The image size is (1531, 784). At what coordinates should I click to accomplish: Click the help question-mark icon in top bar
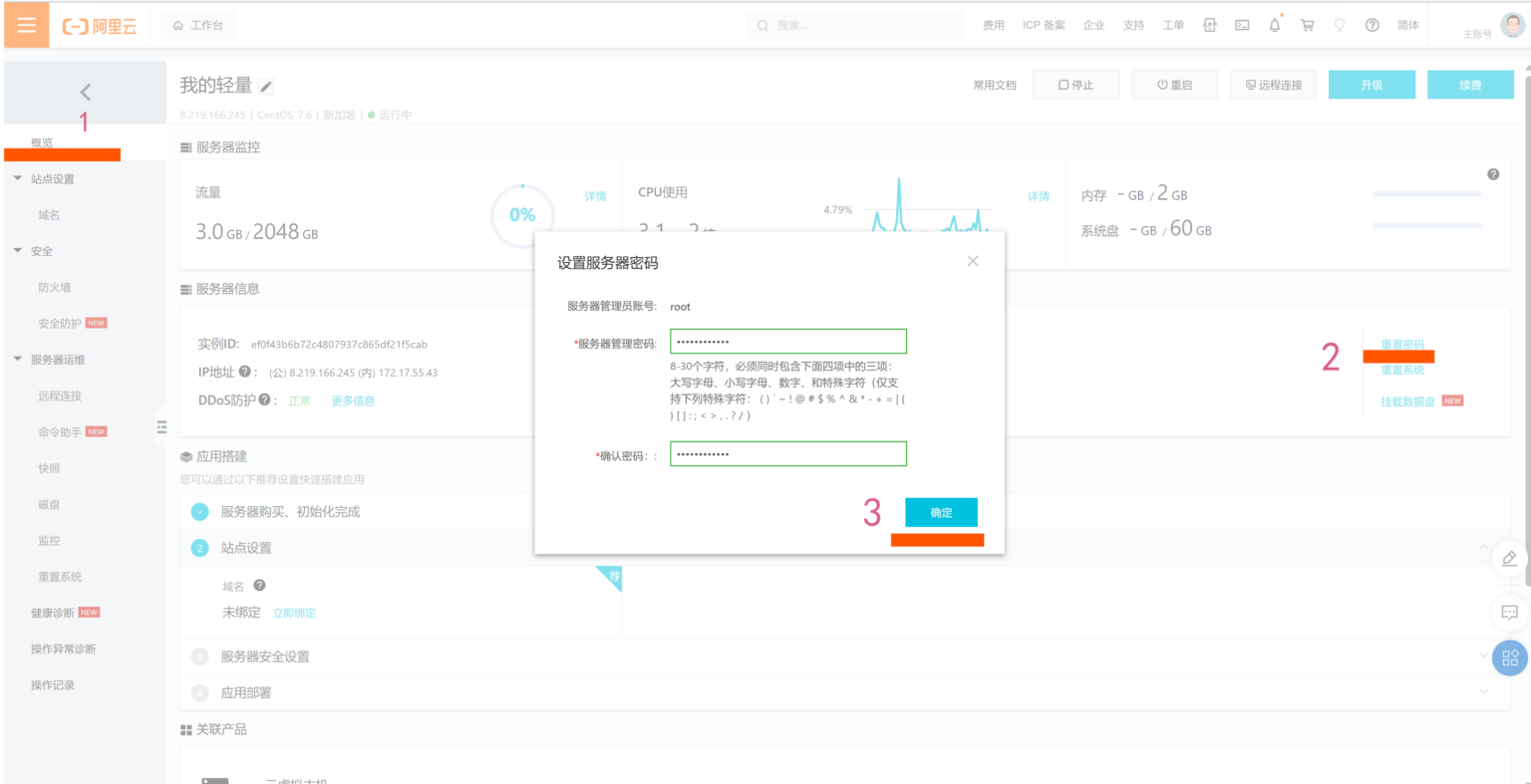point(1373,24)
